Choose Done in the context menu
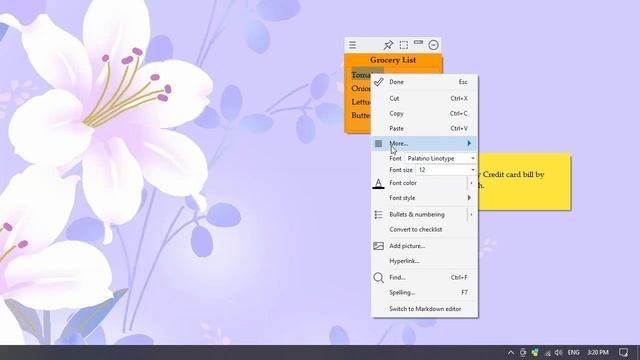The width and height of the screenshot is (640, 360). pyautogui.click(x=424, y=82)
